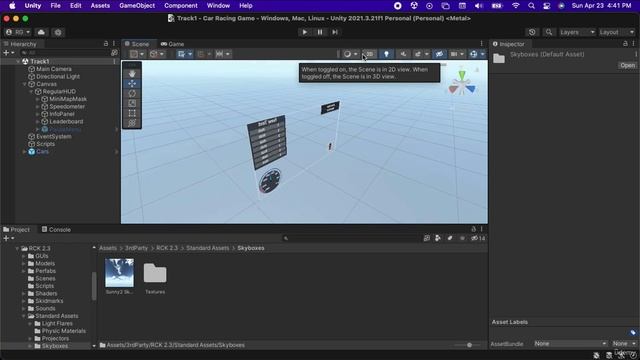
Task: Select the Scale tool in scene overlay
Action: click(132, 103)
